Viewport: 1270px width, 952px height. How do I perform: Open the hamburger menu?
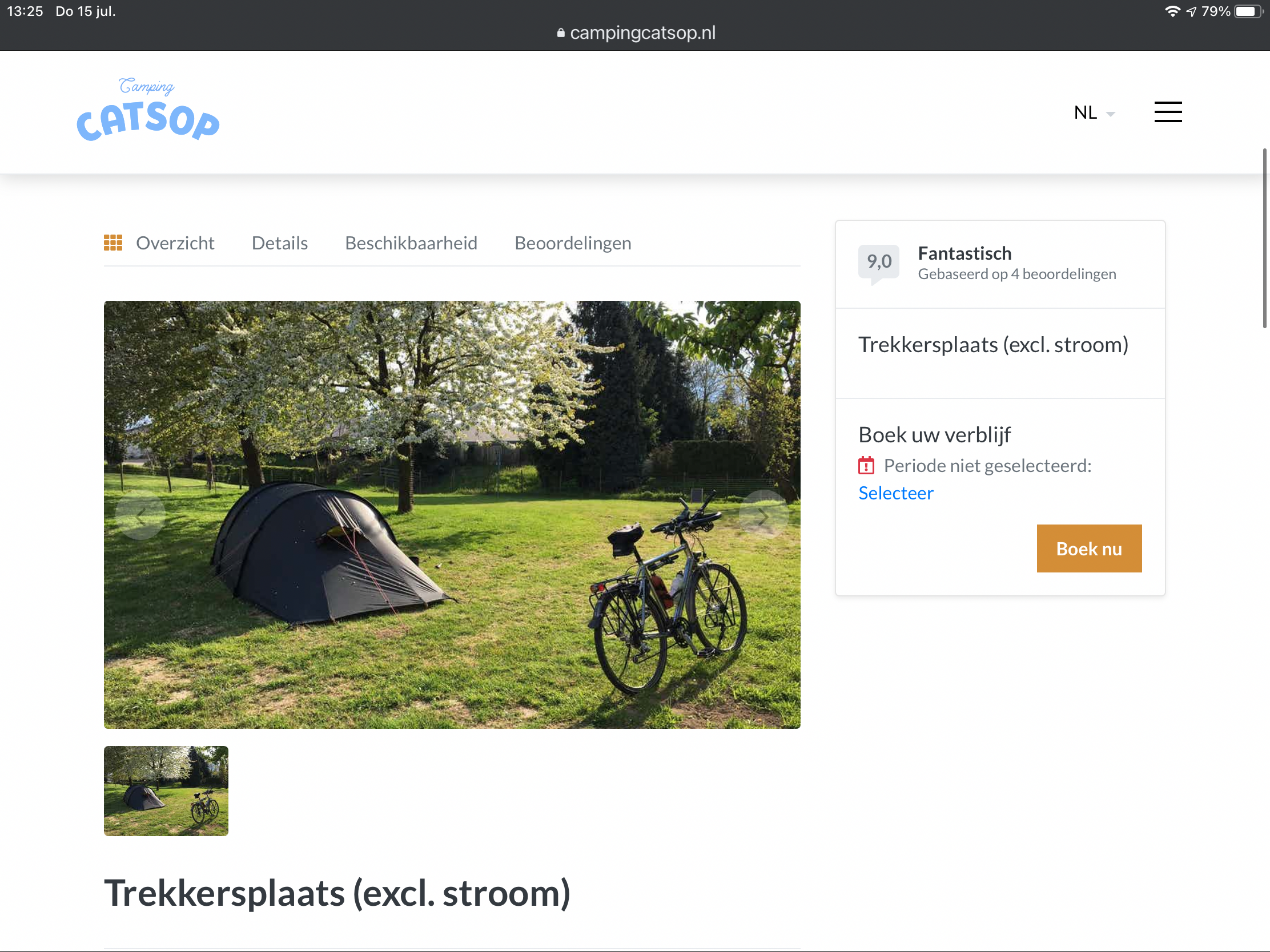1168,112
